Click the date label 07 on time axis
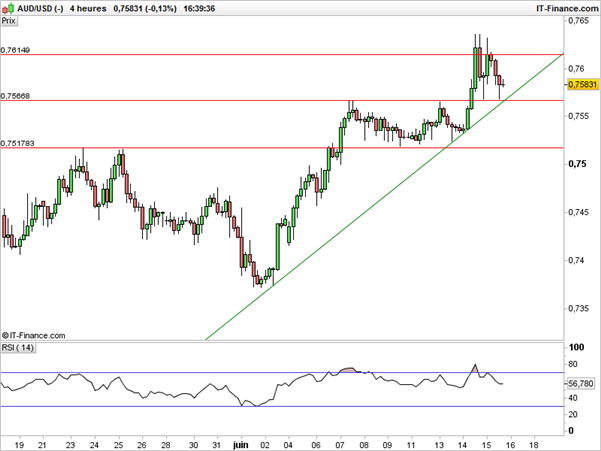The image size is (601, 451). point(340,445)
